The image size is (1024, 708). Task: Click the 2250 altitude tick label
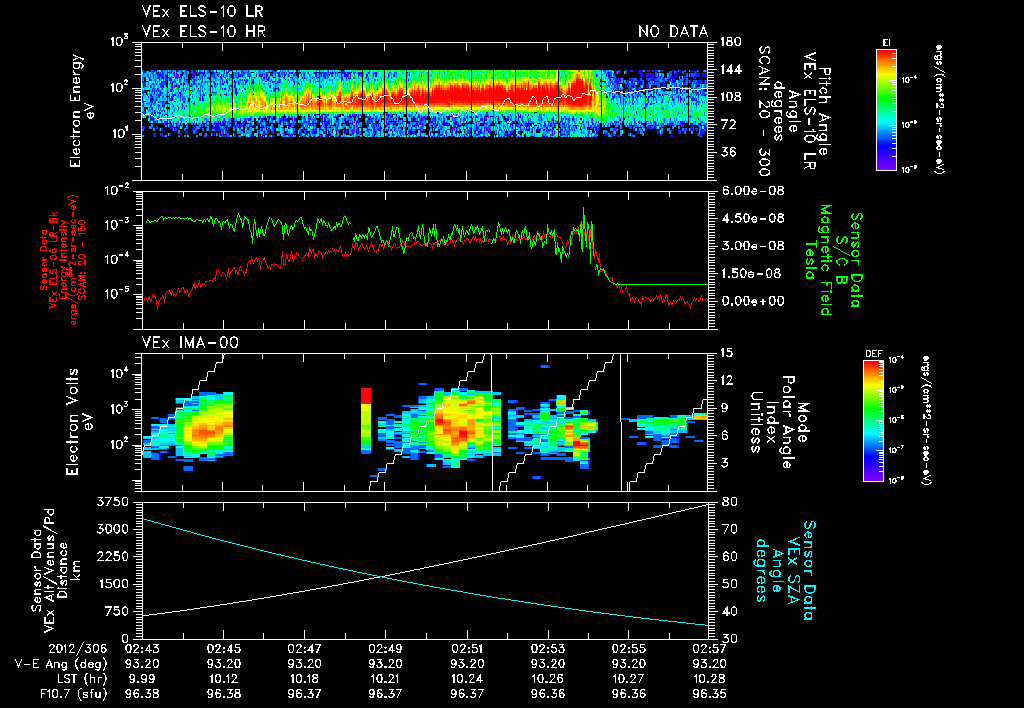[112, 556]
